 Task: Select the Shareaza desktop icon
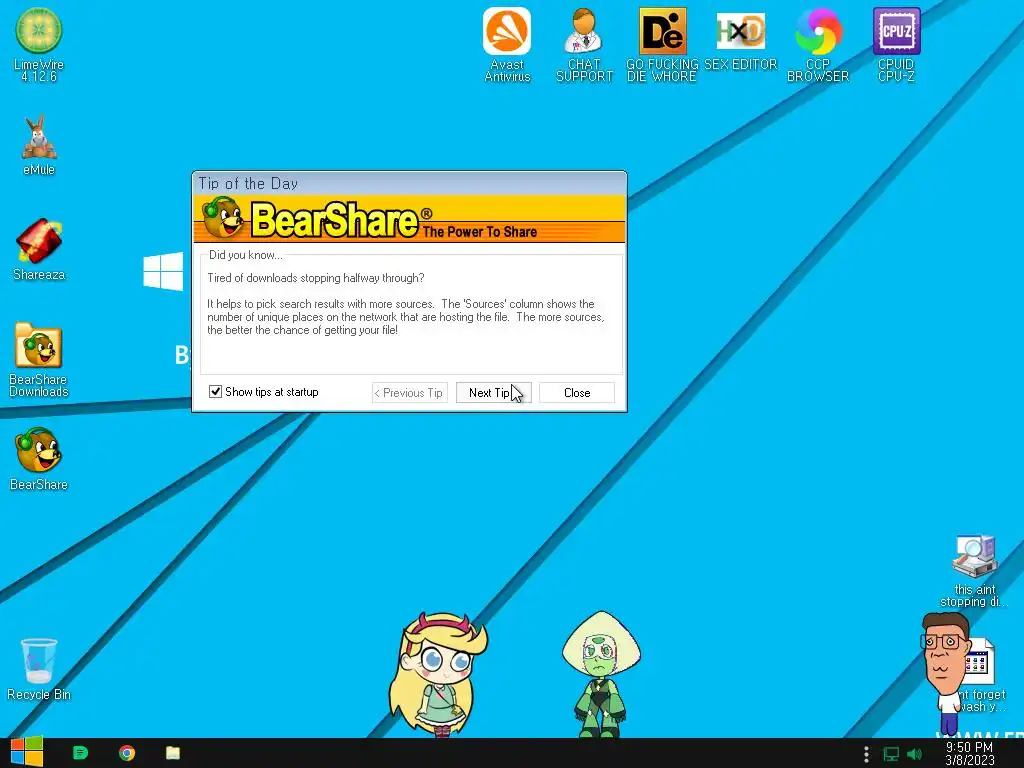[x=39, y=249]
